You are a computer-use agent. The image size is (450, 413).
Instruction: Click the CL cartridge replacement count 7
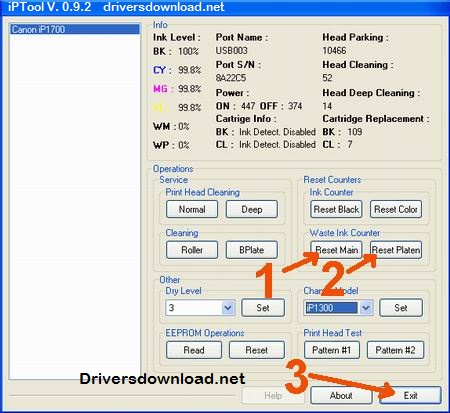click(x=350, y=144)
